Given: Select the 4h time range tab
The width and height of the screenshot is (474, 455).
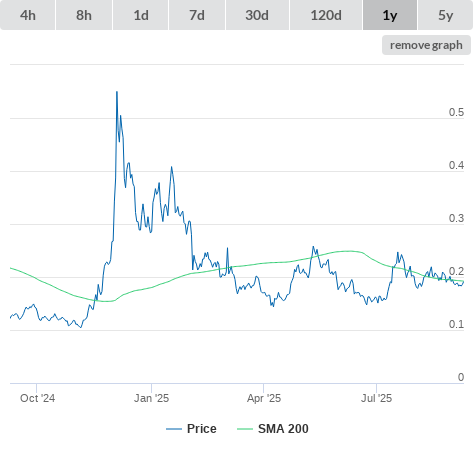Looking at the screenshot, I should [x=28, y=15].
